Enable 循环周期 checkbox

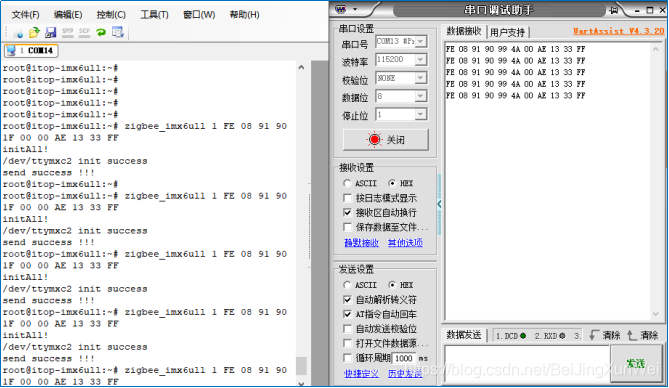pos(347,358)
